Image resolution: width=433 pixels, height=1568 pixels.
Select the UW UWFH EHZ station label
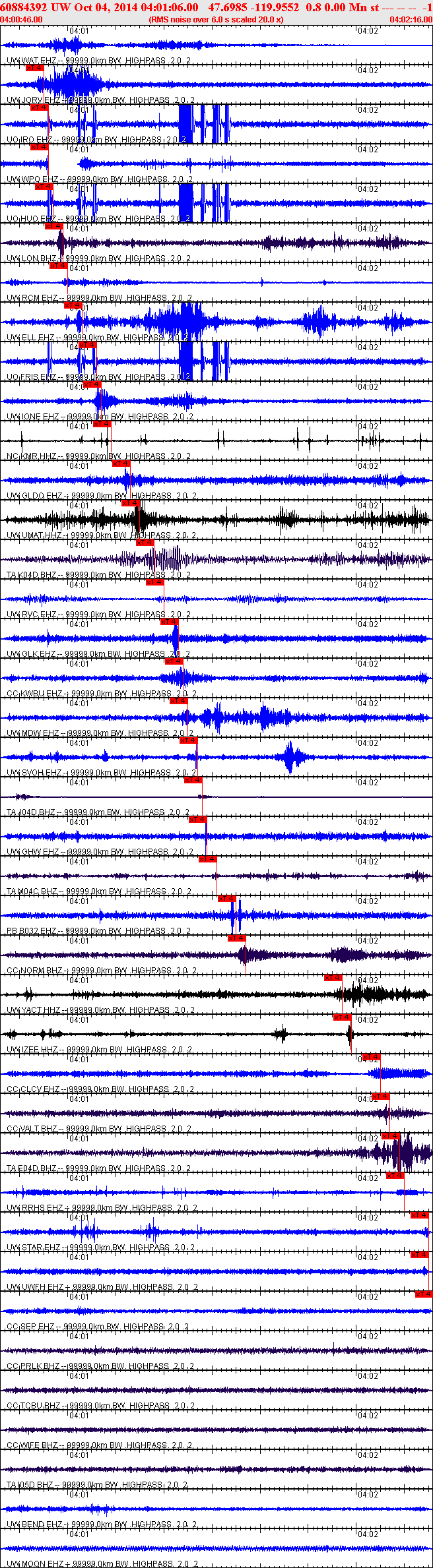[x=102, y=1286]
